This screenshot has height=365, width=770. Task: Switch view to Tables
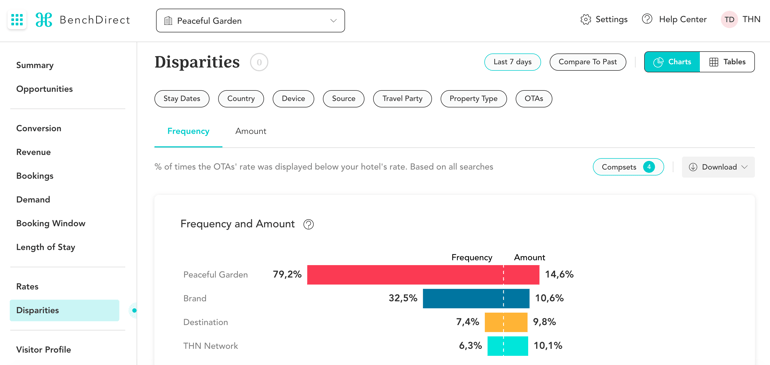[727, 62]
